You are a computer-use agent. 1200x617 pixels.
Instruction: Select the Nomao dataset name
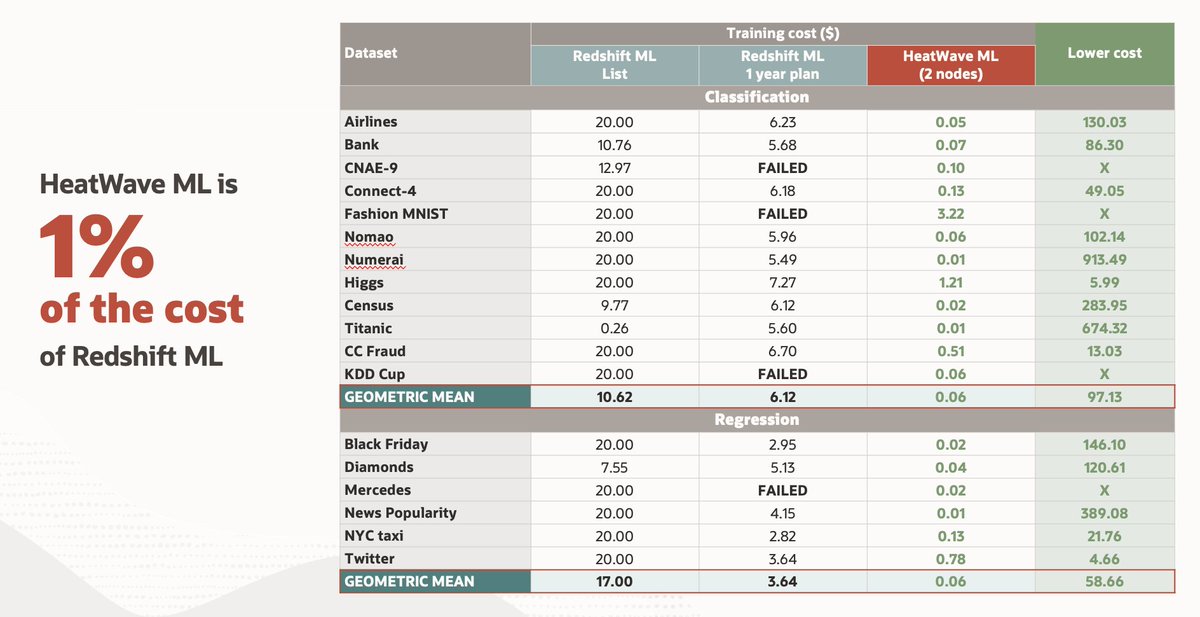pos(369,237)
